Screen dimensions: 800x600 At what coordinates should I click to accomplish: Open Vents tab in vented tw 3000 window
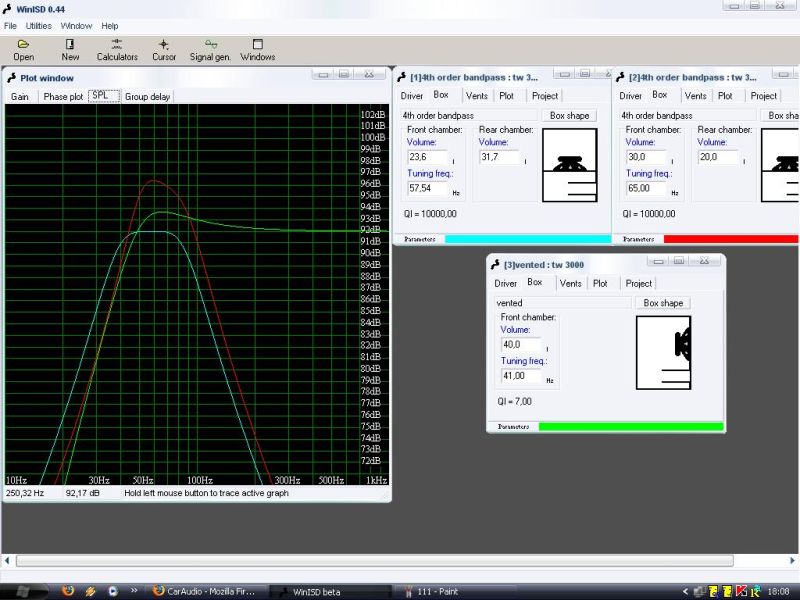(571, 283)
